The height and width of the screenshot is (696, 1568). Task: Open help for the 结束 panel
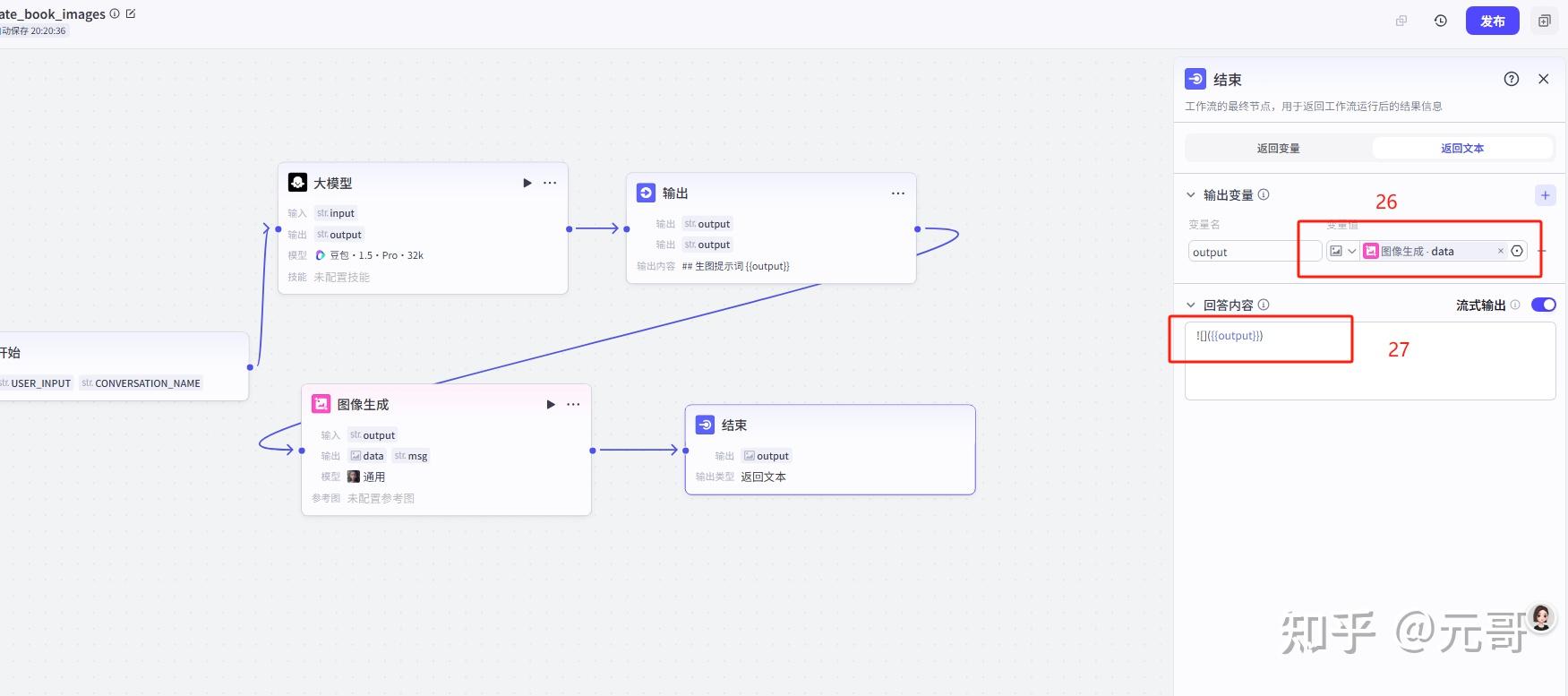[1512, 79]
